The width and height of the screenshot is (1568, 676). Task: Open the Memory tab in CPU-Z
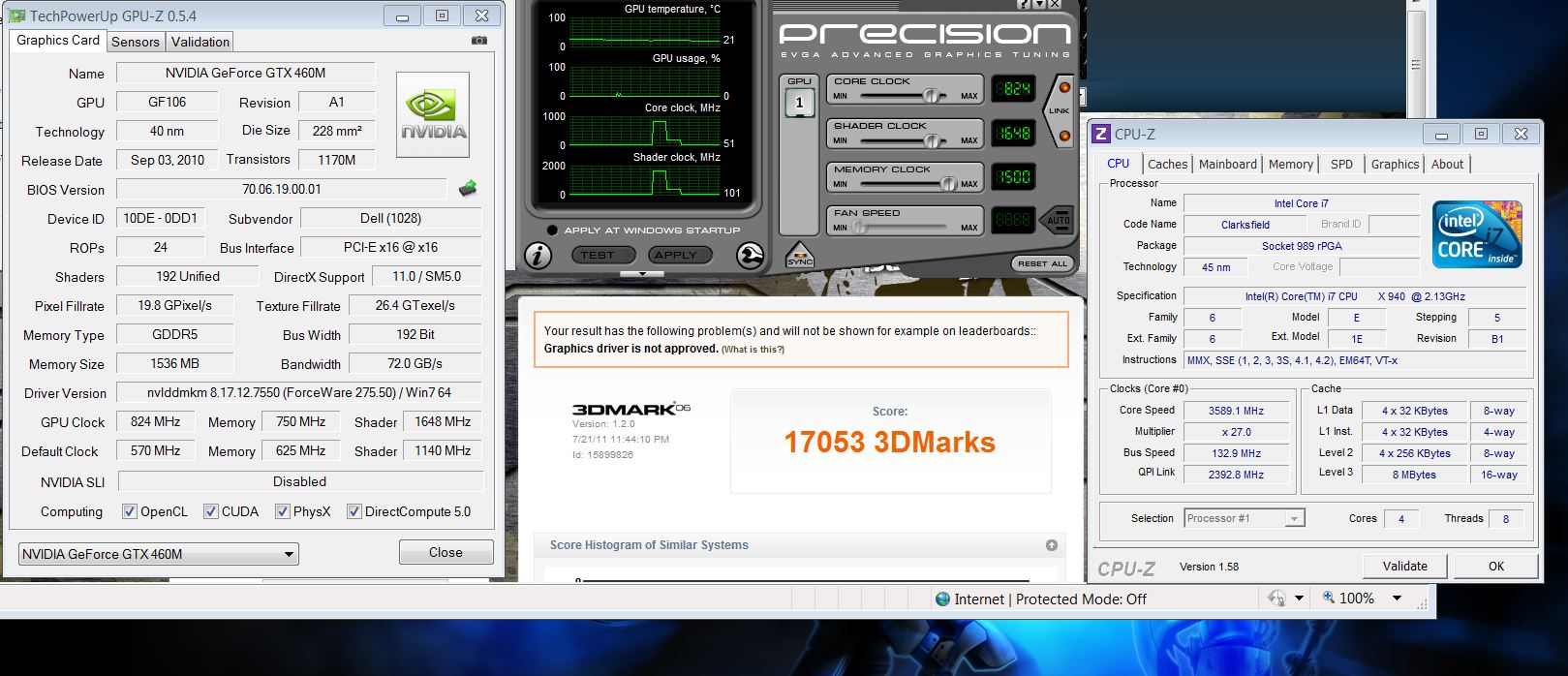click(x=1290, y=164)
